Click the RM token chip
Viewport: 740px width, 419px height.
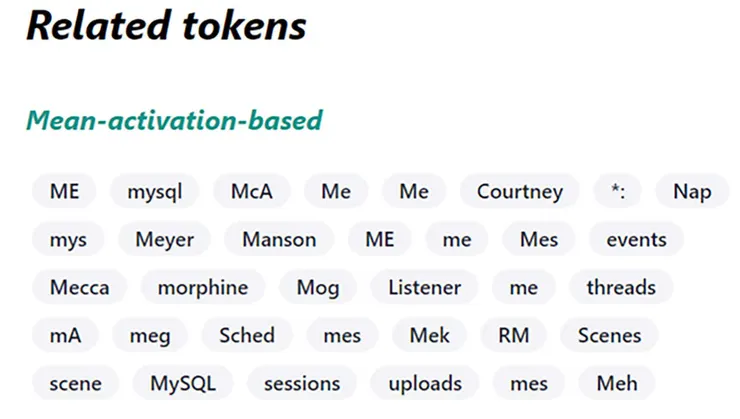click(514, 335)
